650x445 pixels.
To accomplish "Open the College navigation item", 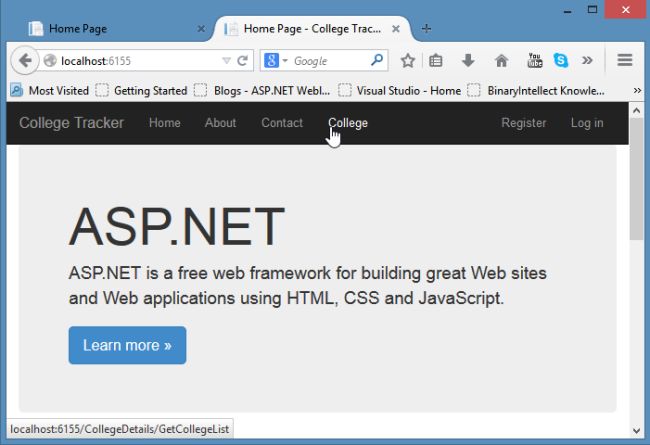I will (348, 123).
